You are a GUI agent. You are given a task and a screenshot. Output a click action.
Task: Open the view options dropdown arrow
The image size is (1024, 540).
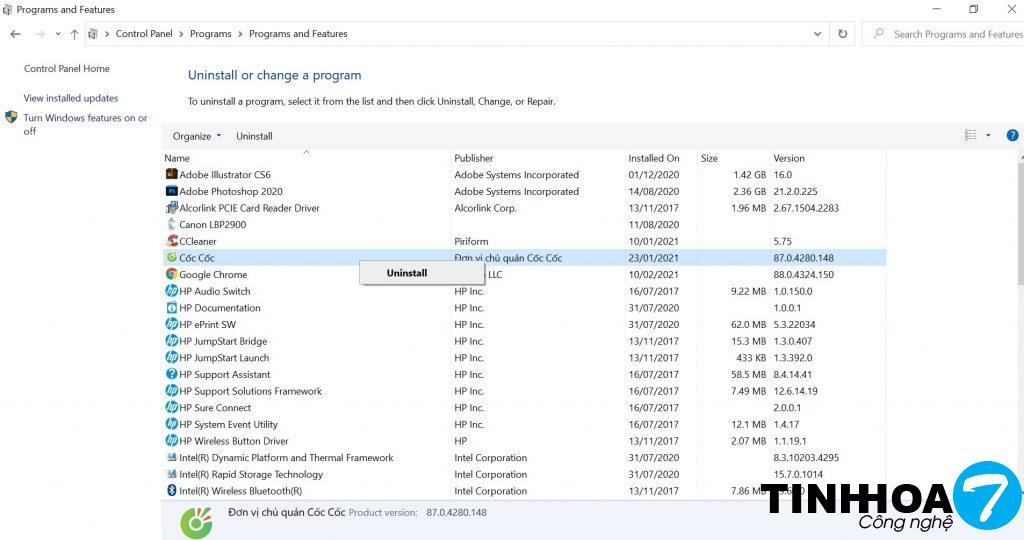click(x=988, y=136)
